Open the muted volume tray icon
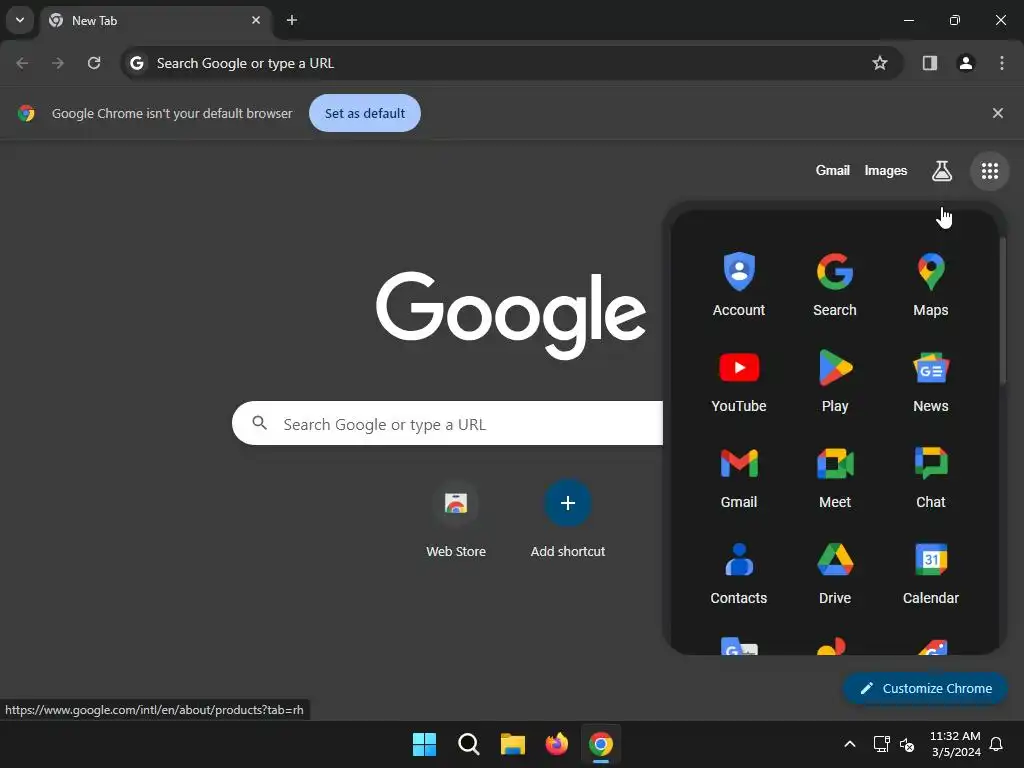 [x=906, y=744]
